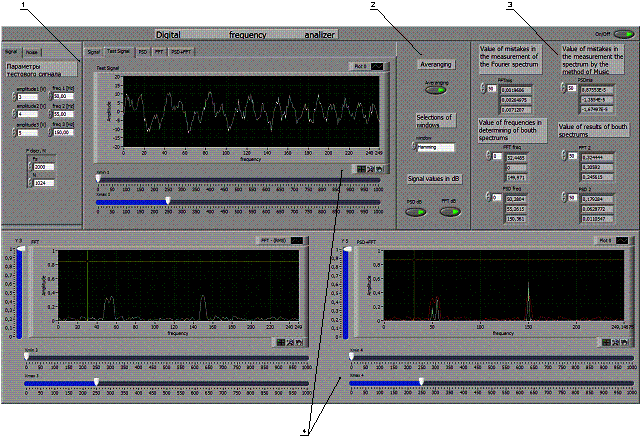The width and height of the screenshot is (641, 440).
Task: Click FFT (RMS) plot legend icon
Action: (297, 241)
